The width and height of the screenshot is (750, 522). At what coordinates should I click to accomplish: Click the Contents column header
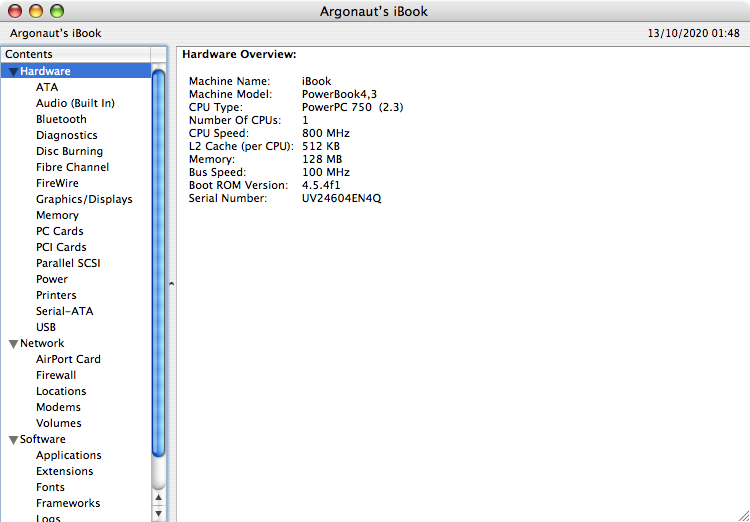click(76, 55)
